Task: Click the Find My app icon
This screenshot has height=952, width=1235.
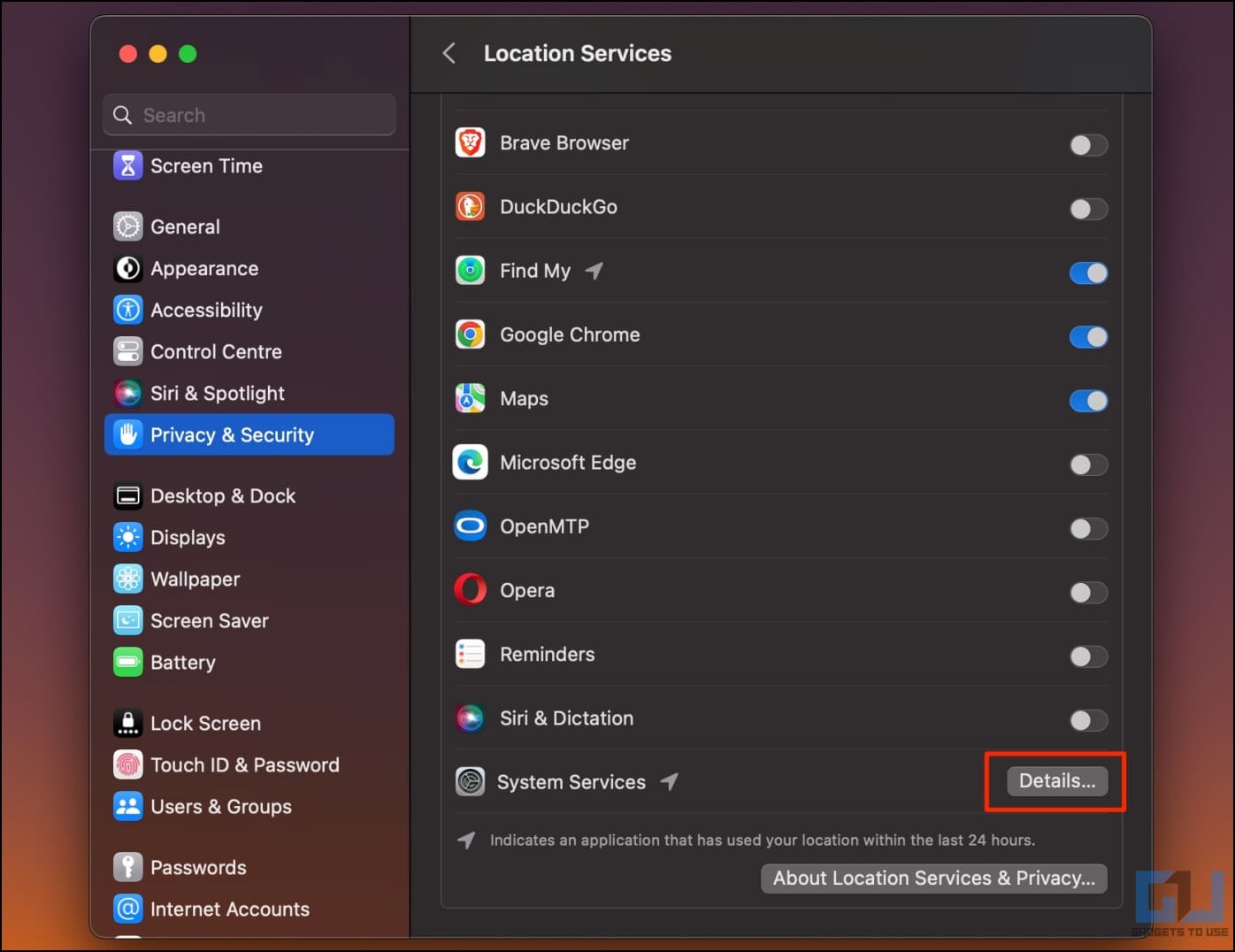Action: click(470, 271)
